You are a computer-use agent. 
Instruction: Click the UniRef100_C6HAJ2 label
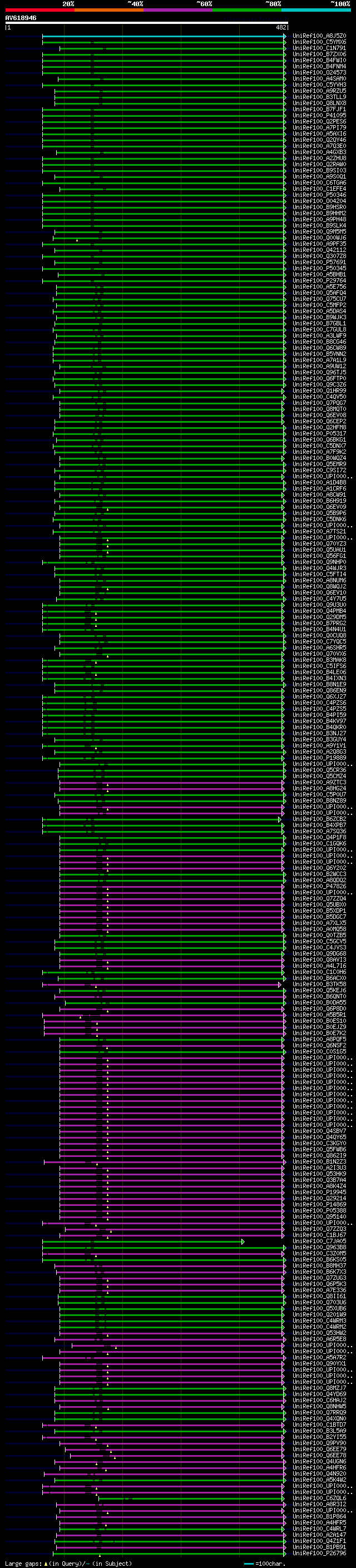click(x=319, y=1400)
